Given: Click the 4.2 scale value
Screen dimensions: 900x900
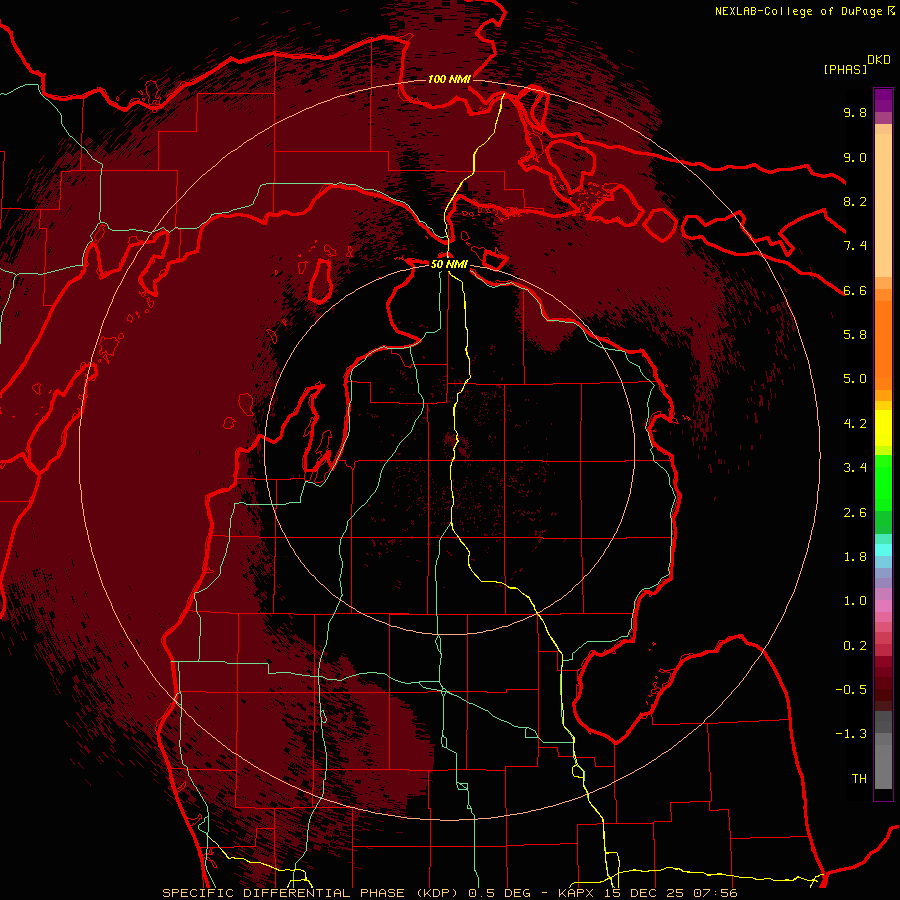Looking at the screenshot, I should [855, 424].
